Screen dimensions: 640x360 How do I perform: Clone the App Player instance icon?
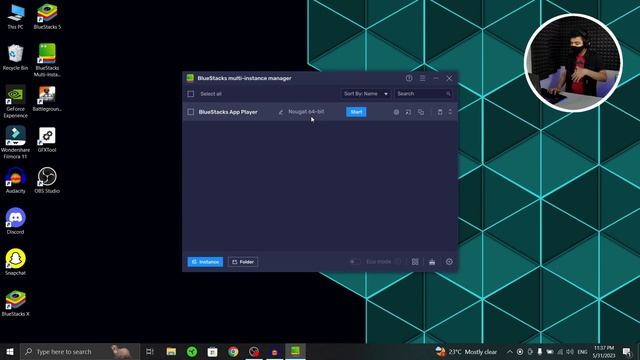421,112
